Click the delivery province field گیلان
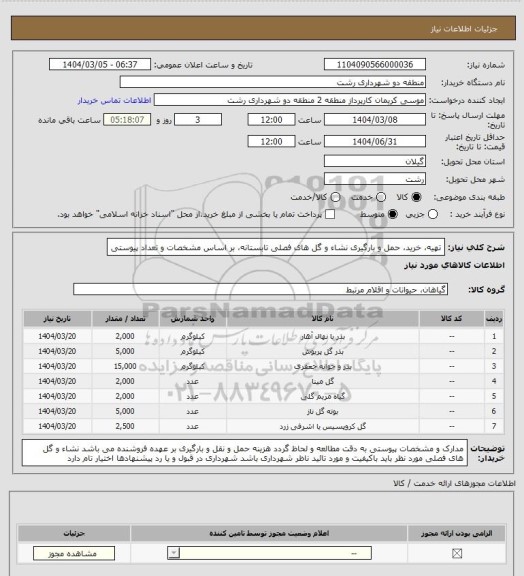This screenshot has height=576, width=524. click(x=375, y=161)
